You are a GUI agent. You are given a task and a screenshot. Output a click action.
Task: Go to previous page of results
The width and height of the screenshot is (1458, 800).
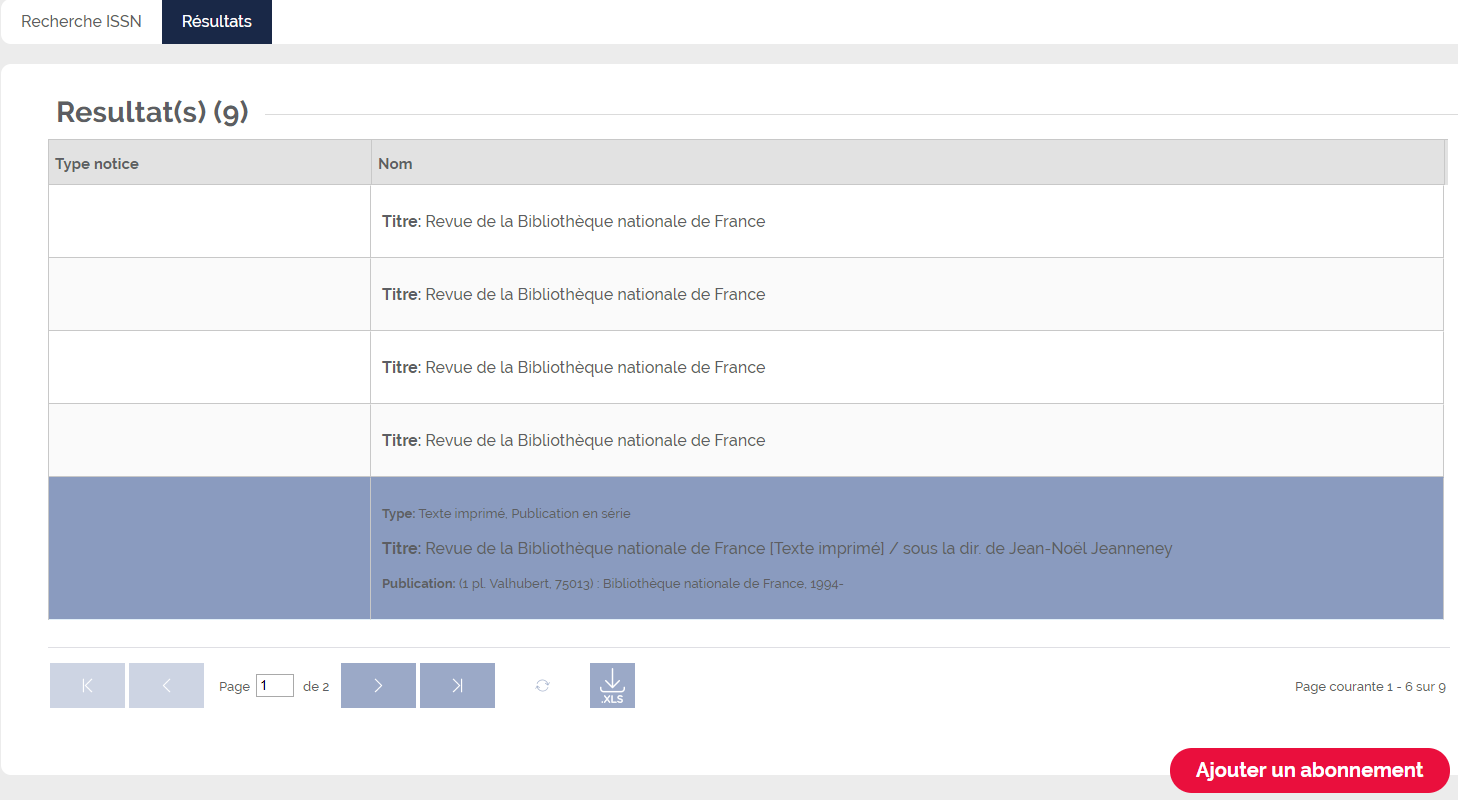click(166, 686)
